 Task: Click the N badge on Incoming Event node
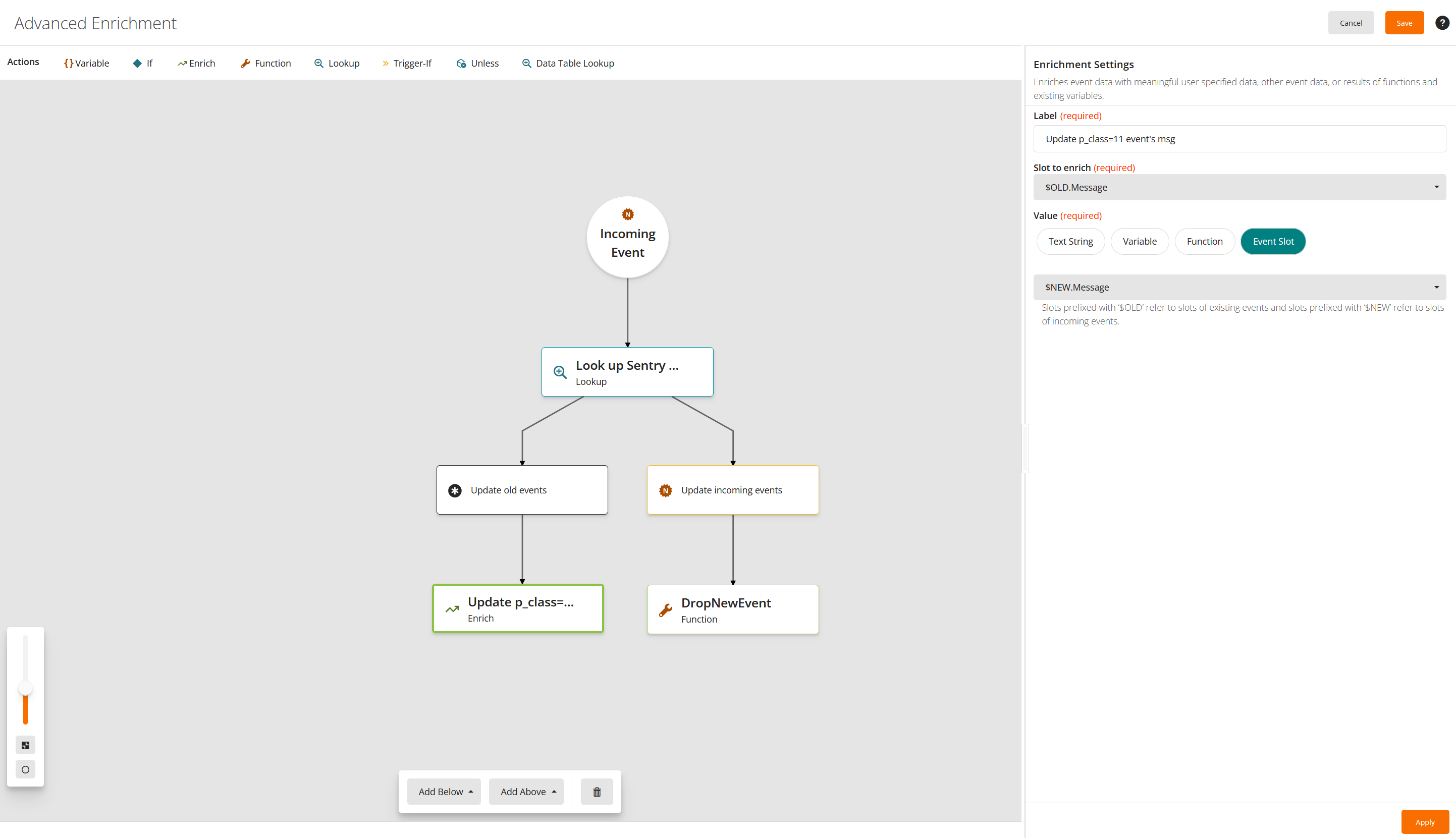point(627,215)
